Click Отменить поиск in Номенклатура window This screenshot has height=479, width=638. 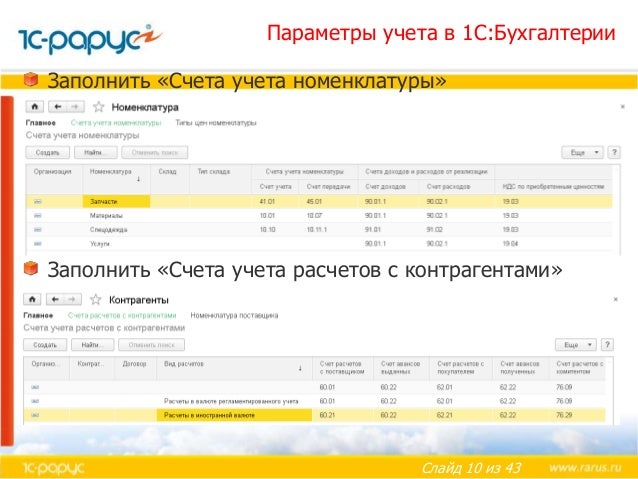pos(155,153)
